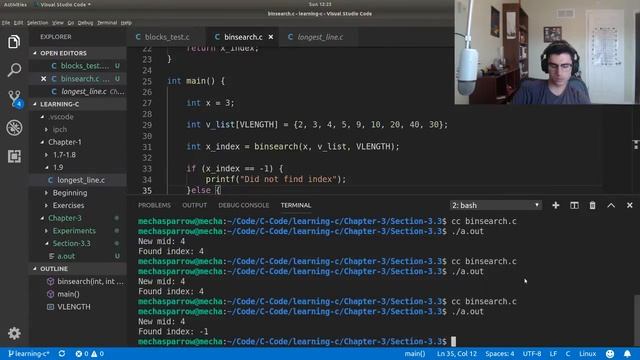
Task: Click the learning-c branch indicator
Action: click(x=29, y=353)
